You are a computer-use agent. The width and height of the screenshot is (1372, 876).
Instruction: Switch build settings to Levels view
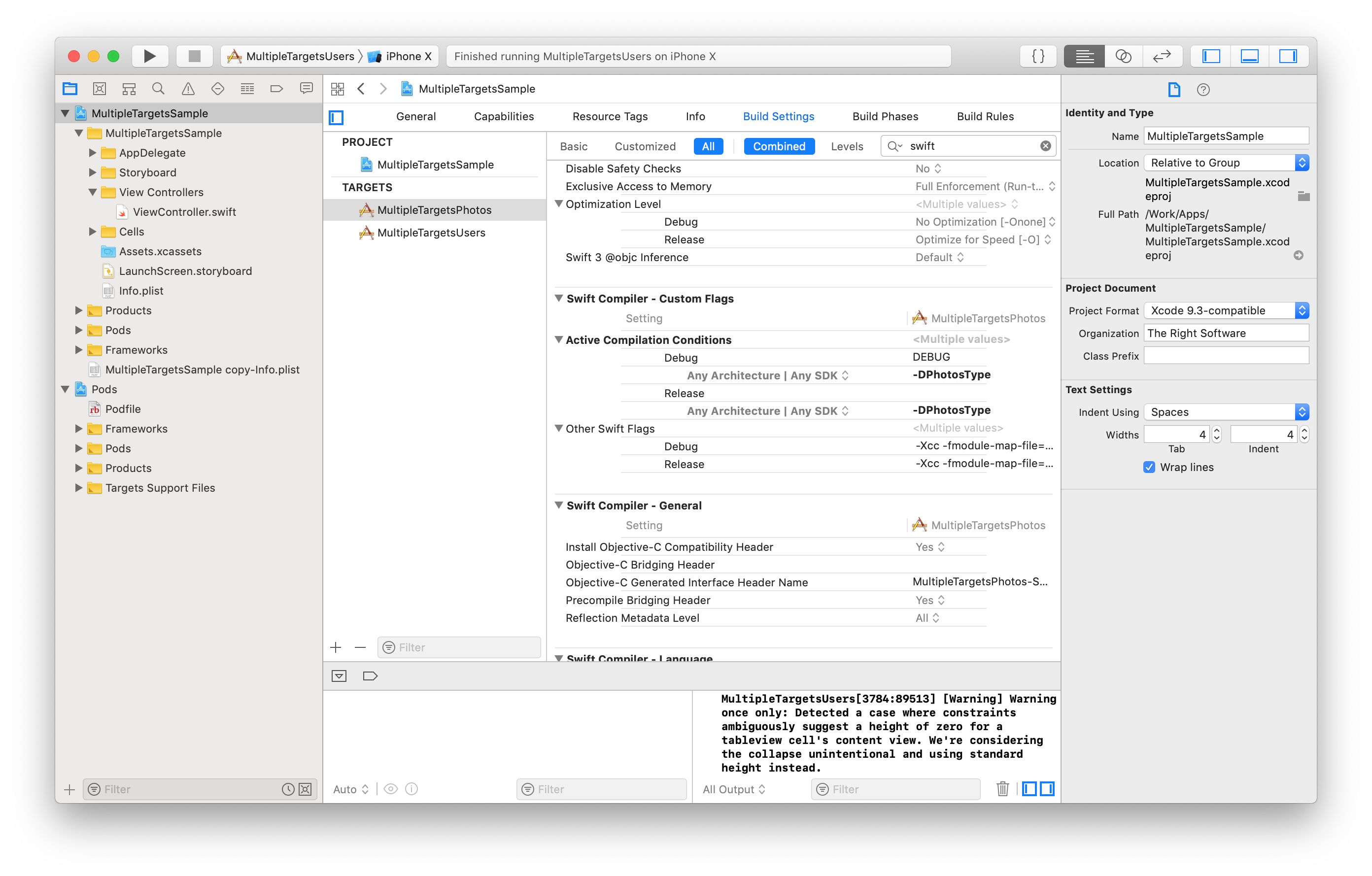847,146
